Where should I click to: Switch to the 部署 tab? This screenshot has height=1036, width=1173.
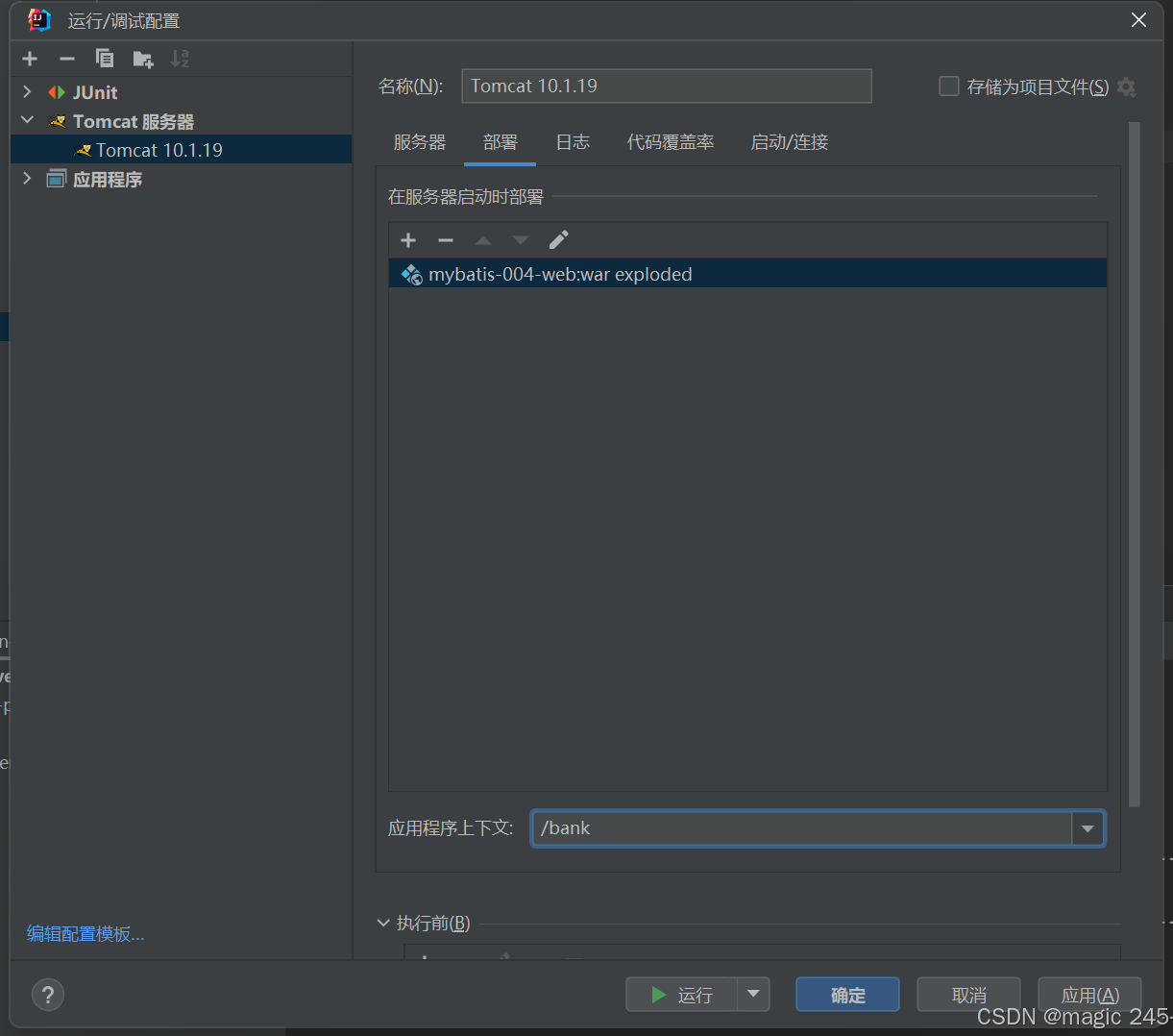[501, 142]
